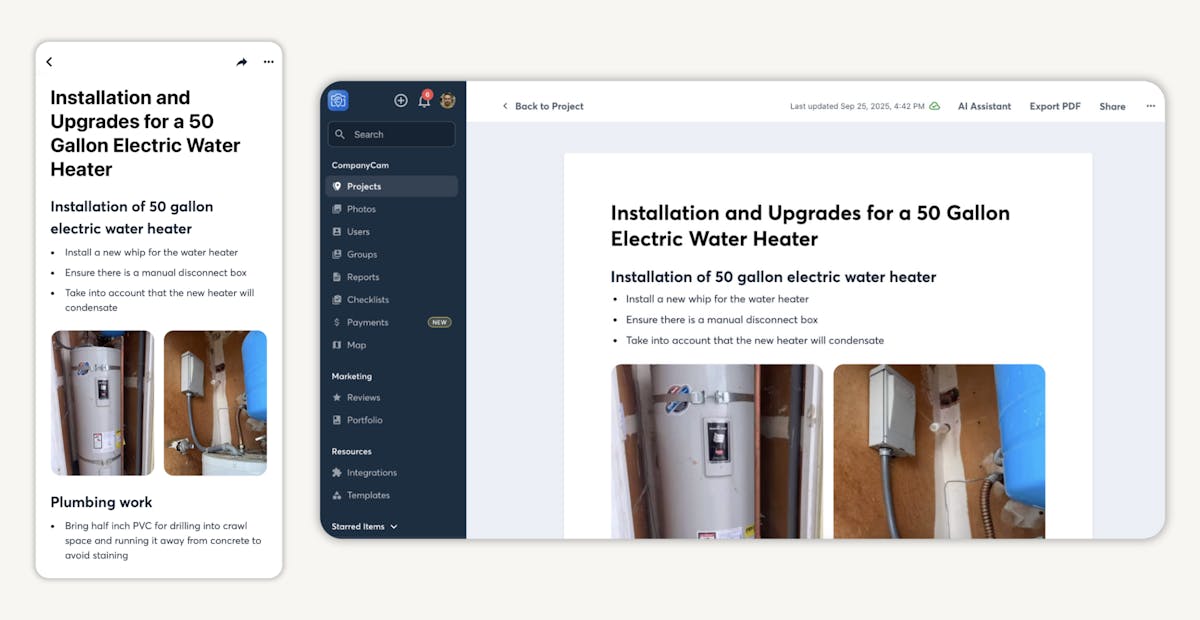Open the notifications bell icon
1200x620 pixels.
[x=424, y=100]
